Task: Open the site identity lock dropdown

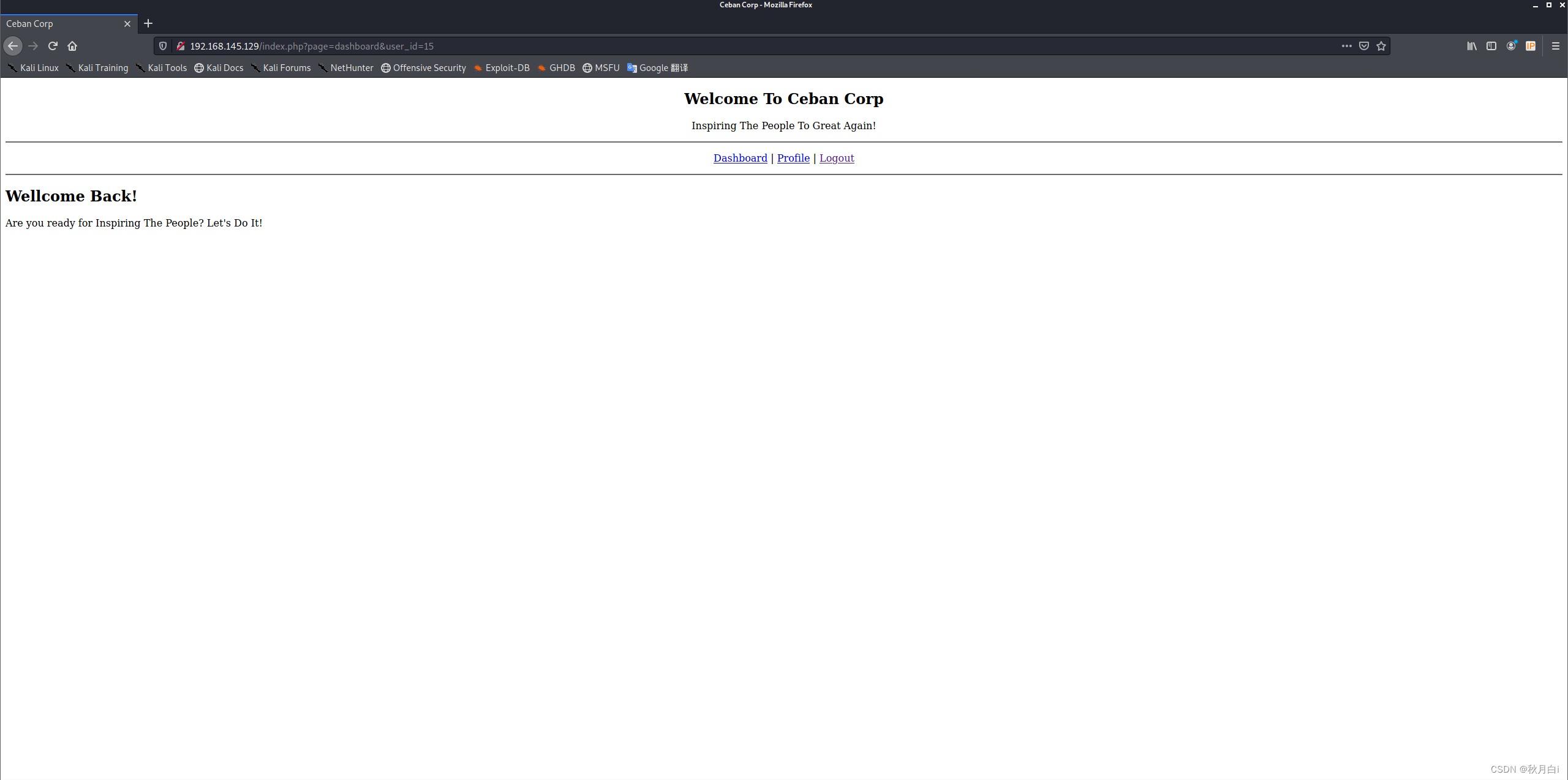Action: pyautogui.click(x=181, y=46)
